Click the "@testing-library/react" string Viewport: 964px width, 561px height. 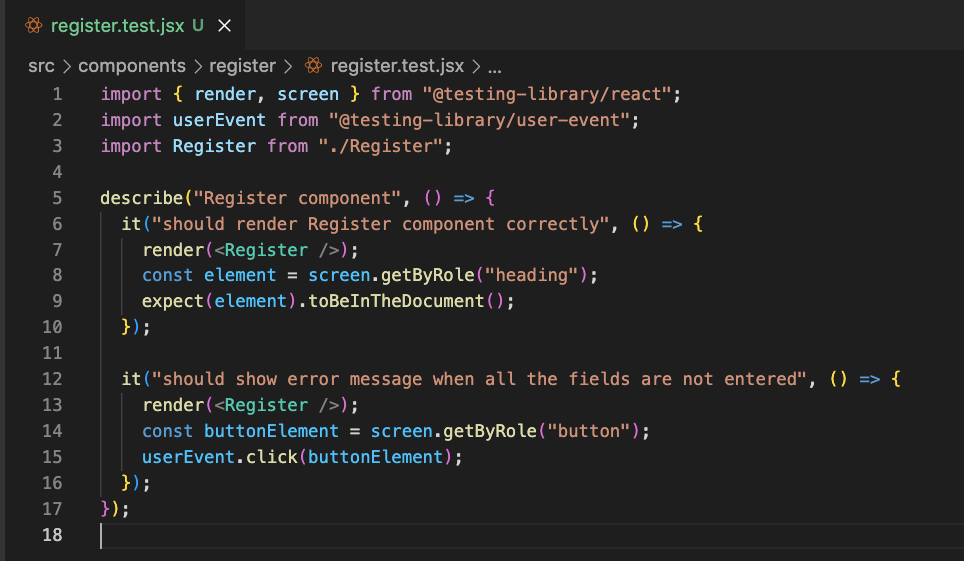(x=547, y=94)
